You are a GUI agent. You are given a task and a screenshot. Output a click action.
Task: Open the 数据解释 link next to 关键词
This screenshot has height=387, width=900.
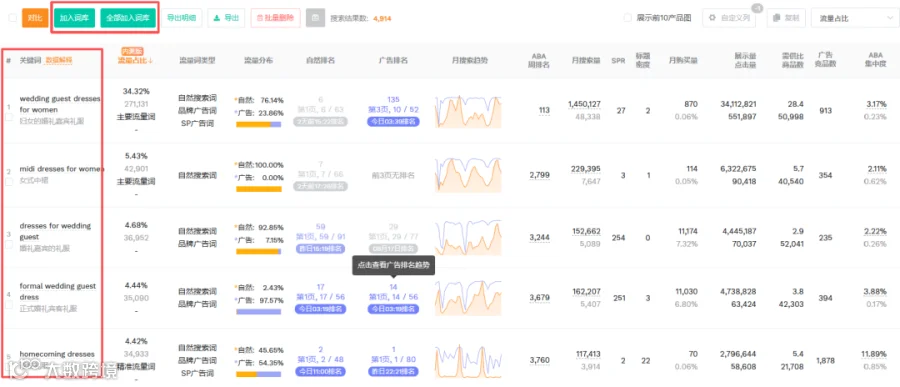coord(59,60)
